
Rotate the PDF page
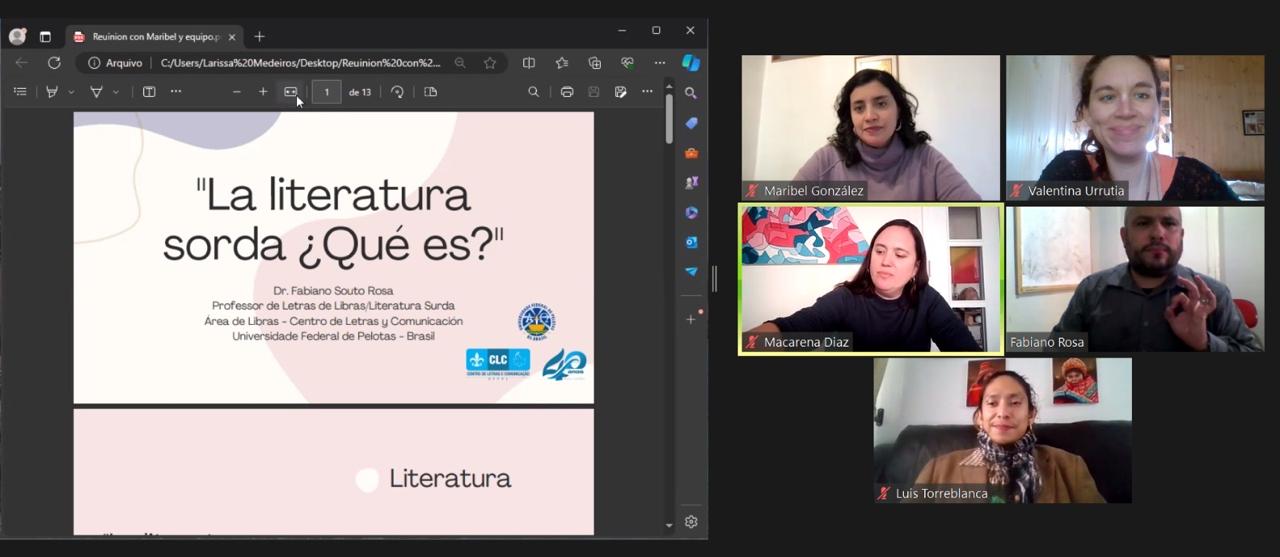pos(397,92)
